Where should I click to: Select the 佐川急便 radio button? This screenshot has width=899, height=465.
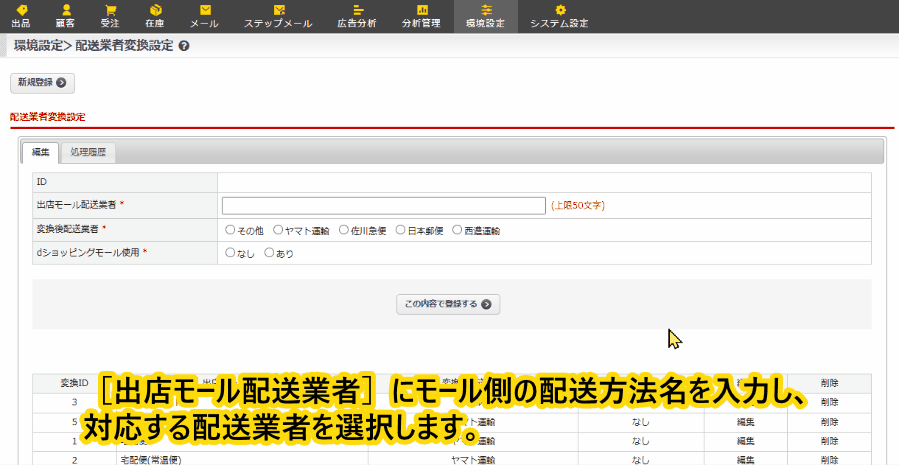click(x=343, y=230)
